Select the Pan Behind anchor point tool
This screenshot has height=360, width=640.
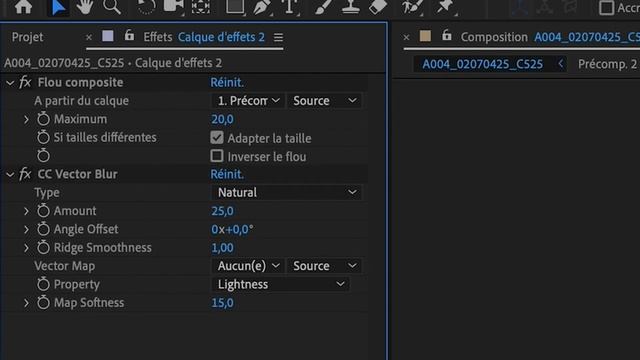tap(201, 7)
